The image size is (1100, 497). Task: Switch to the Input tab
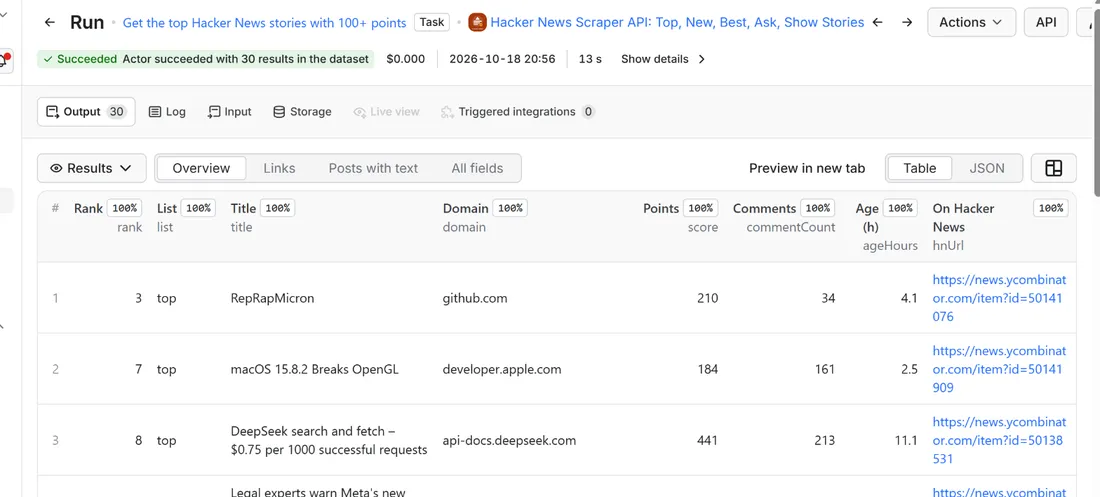point(229,112)
